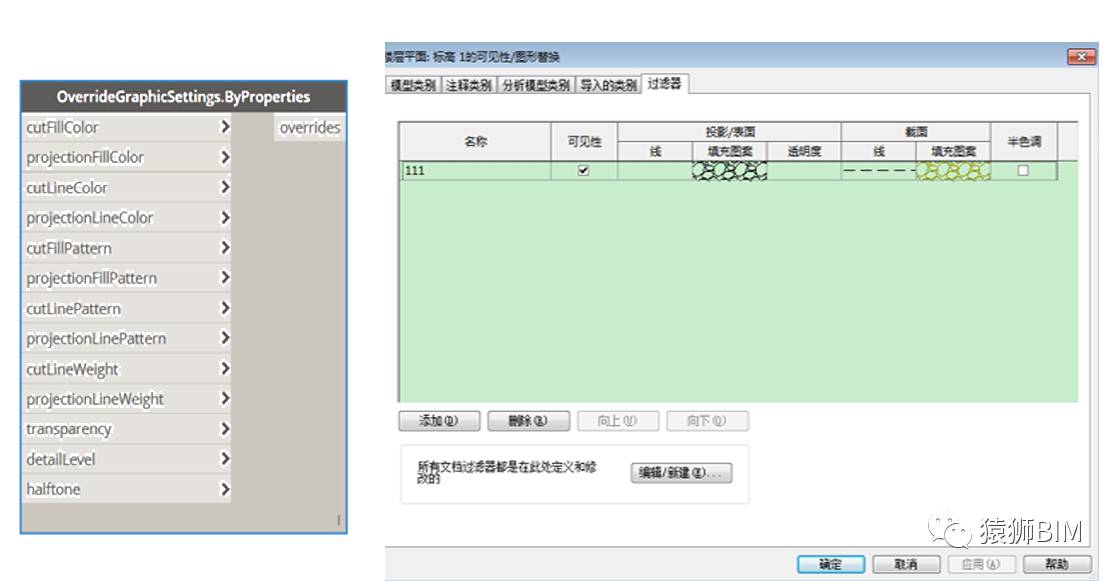Click the cutLineWeight input port arrow
The width and height of the screenshot is (1120, 581).
[x=225, y=369]
